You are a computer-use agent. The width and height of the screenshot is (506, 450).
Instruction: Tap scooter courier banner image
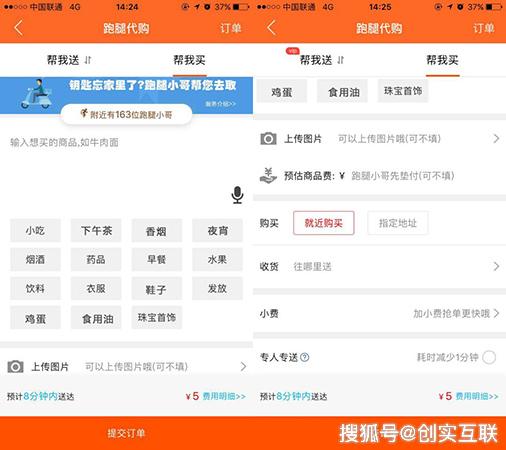pyautogui.click(x=36, y=95)
